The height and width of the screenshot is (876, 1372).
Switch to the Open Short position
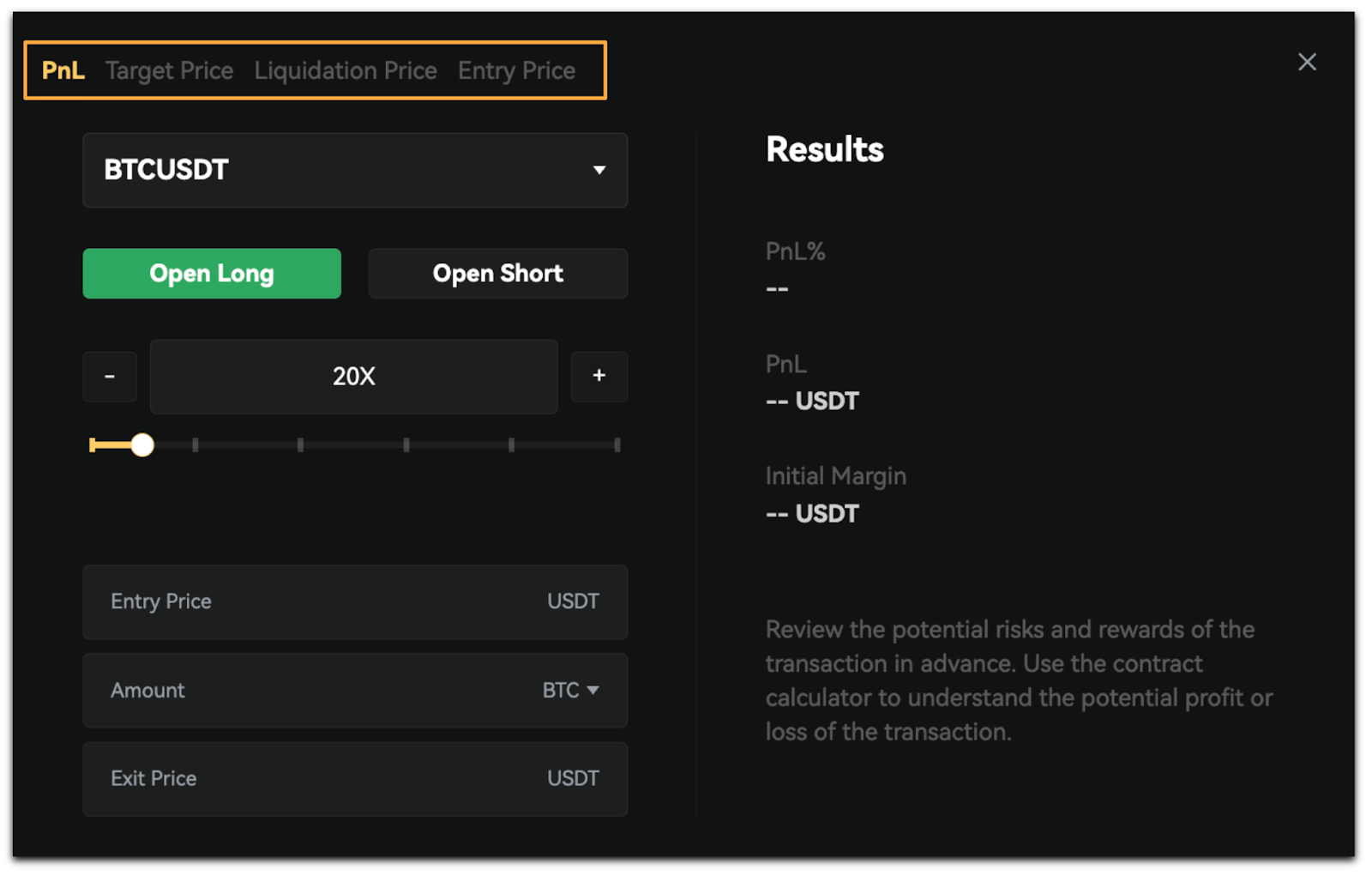click(x=498, y=274)
